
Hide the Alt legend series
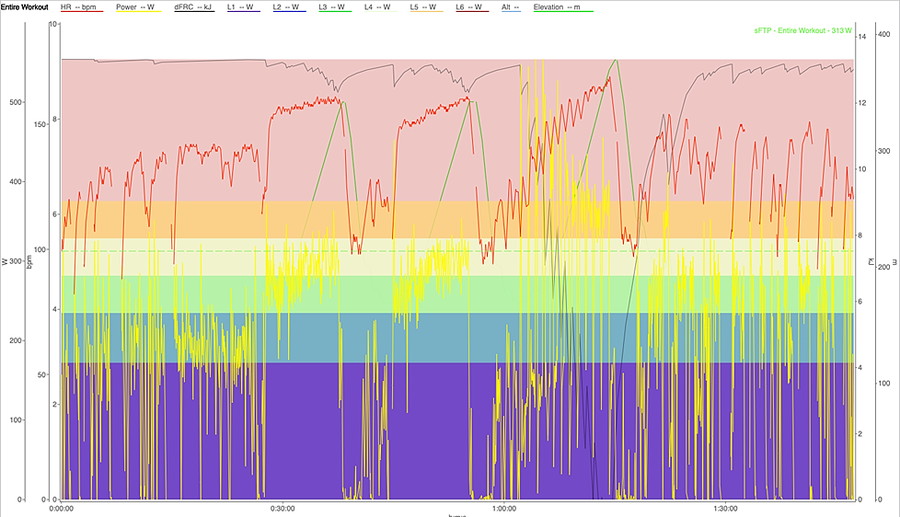pyautogui.click(x=509, y=7)
